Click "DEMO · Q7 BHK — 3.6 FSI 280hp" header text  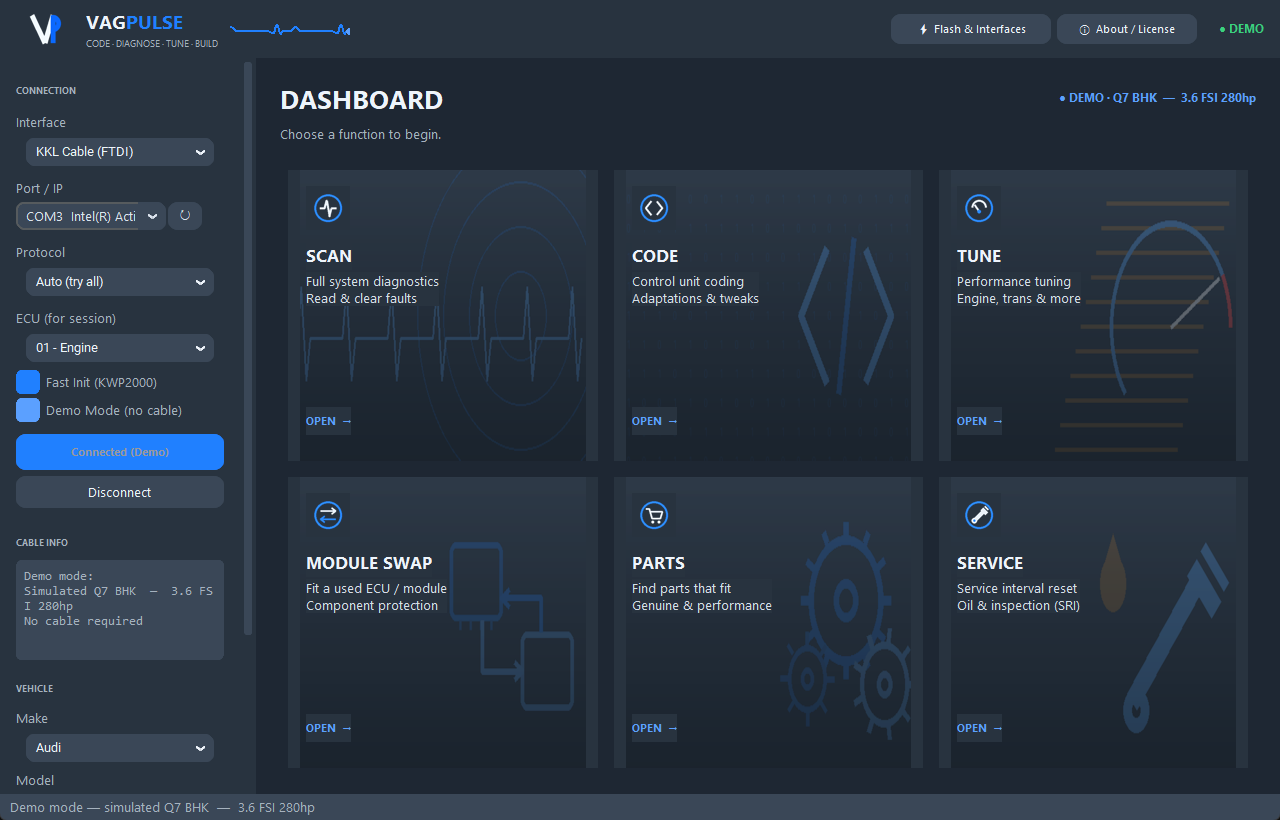click(1157, 98)
